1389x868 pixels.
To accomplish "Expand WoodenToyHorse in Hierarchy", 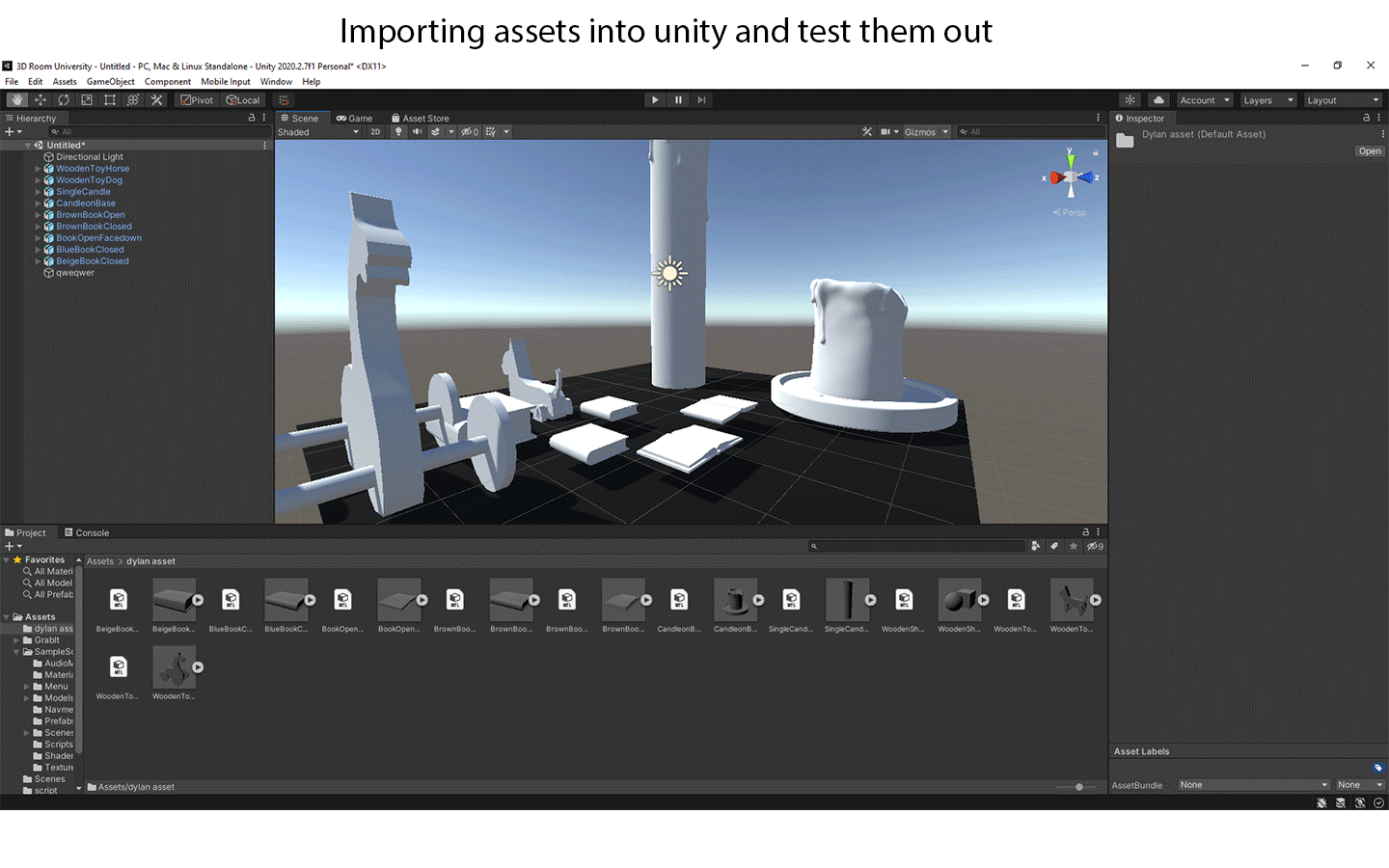I will (x=39, y=169).
